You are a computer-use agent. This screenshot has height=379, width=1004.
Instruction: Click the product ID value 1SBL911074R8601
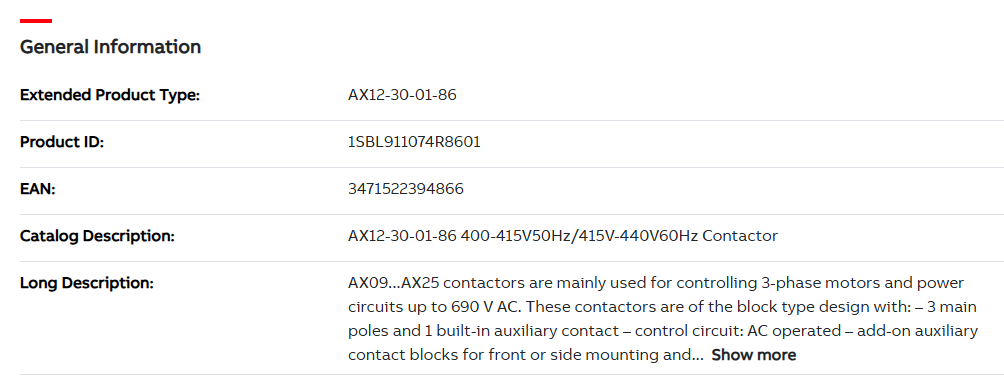tap(414, 142)
